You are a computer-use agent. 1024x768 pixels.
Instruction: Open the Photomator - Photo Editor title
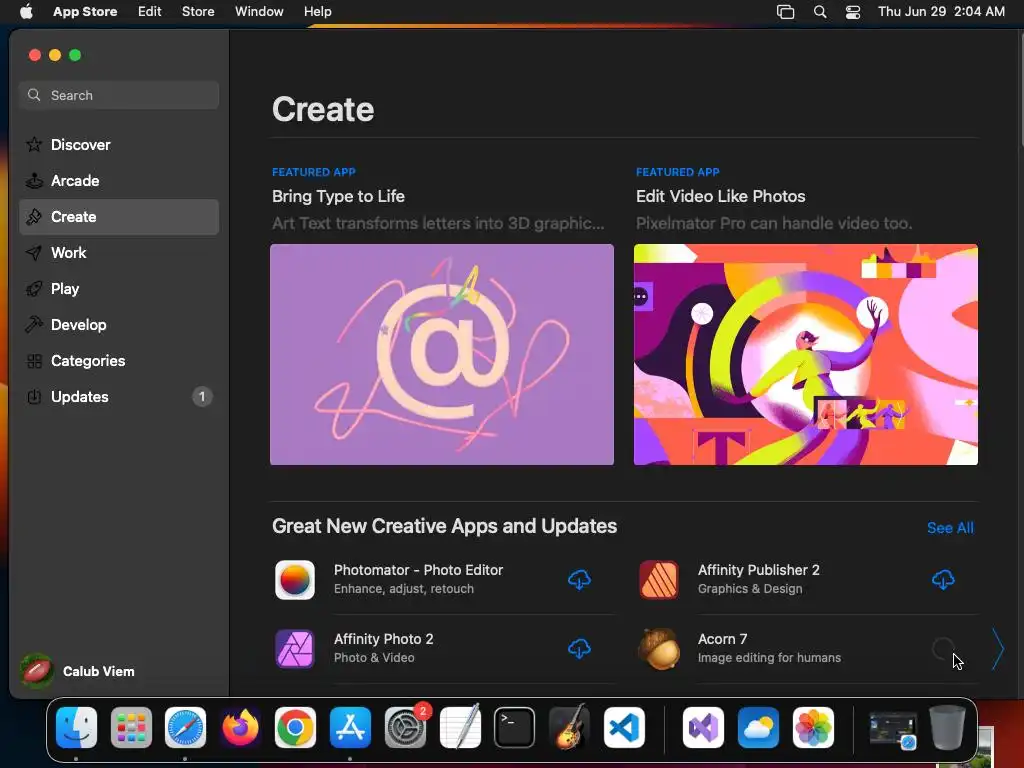(x=418, y=570)
